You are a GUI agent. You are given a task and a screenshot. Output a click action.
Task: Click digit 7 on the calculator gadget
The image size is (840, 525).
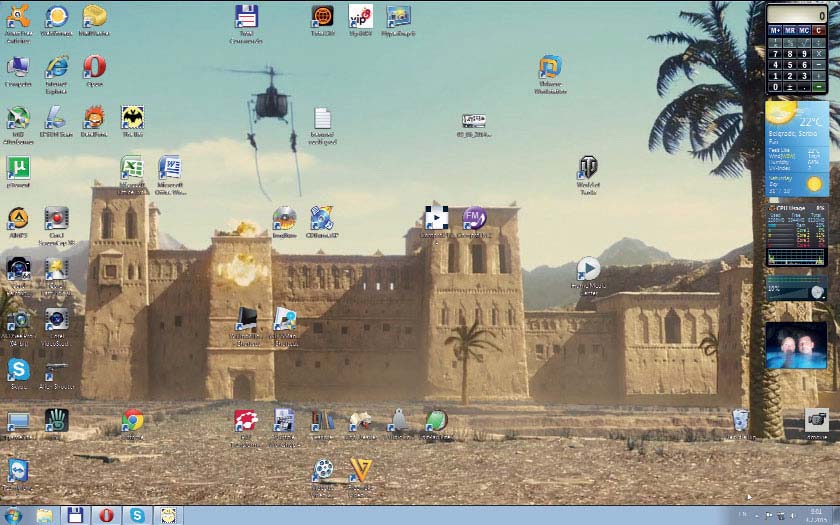click(775, 54)
